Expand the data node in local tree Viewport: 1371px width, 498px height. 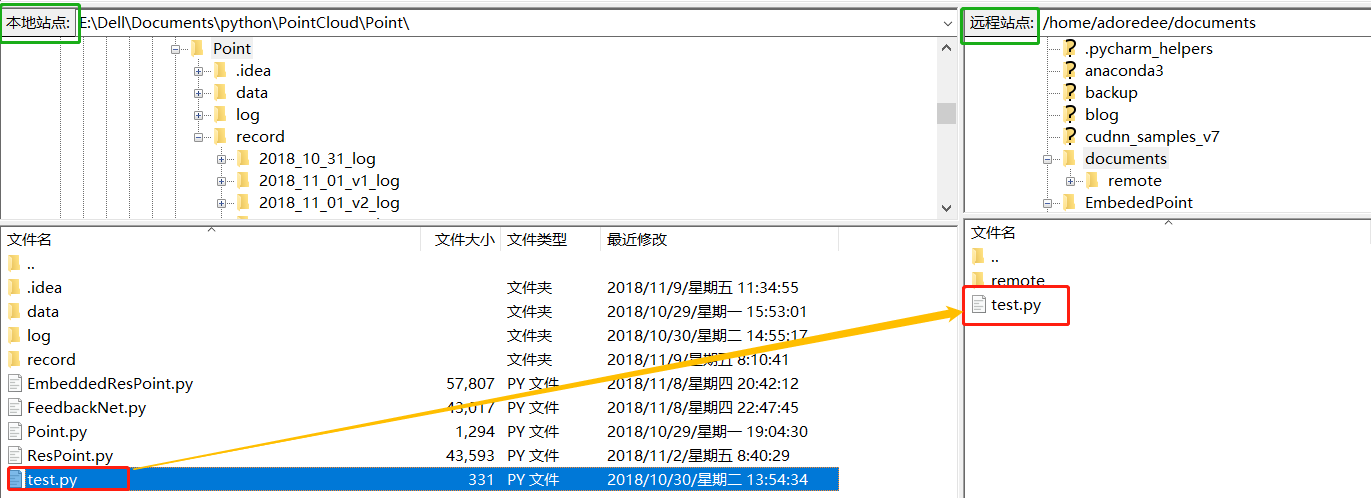[198, 92]
